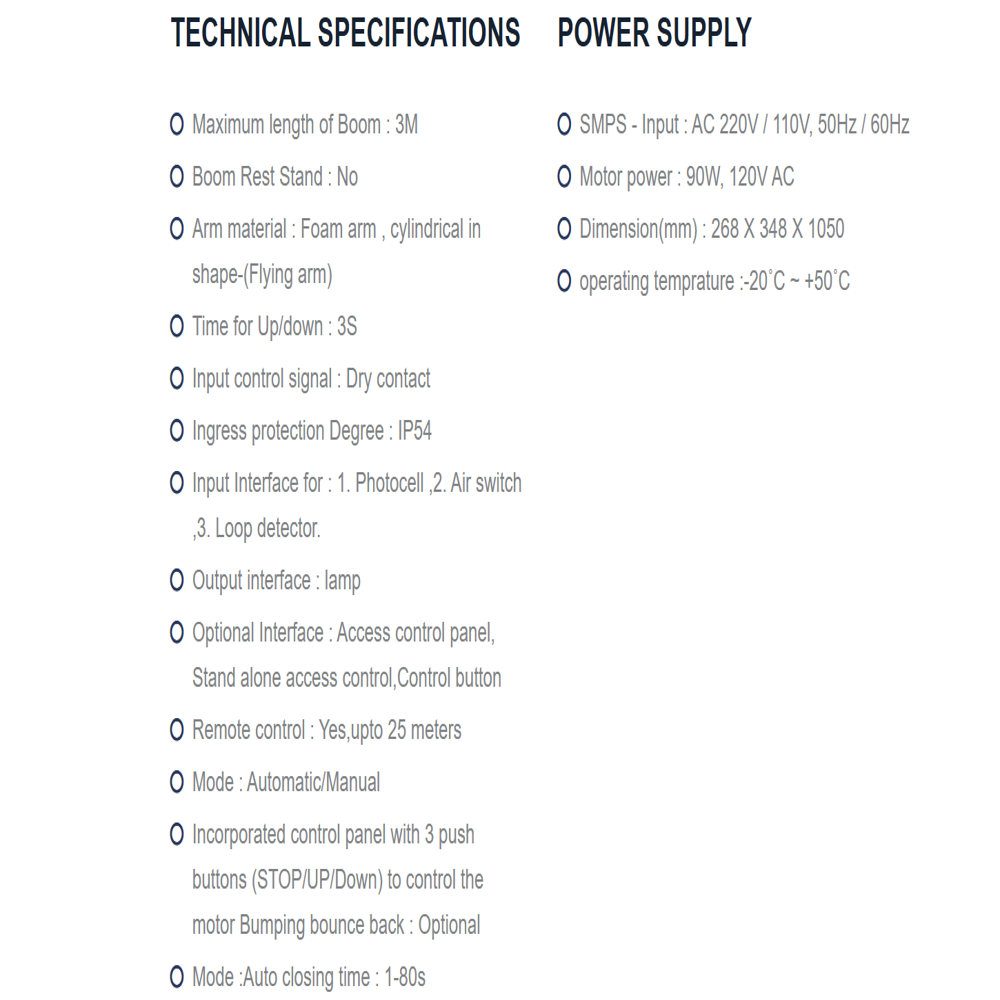This screenshot has height=1000, width=1000.
Task: Click the bullet next to Remote control
Action: 177,730
